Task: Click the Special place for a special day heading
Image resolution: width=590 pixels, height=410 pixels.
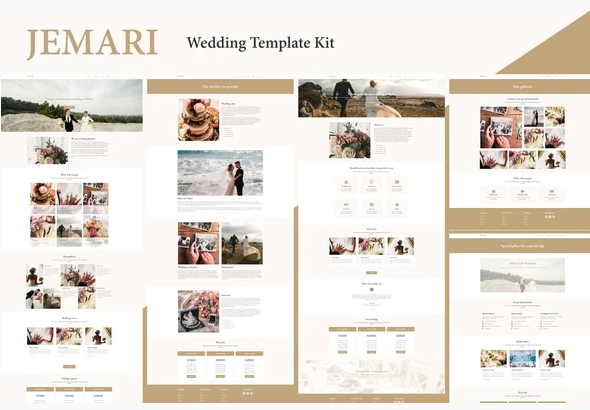Action: 522,246
